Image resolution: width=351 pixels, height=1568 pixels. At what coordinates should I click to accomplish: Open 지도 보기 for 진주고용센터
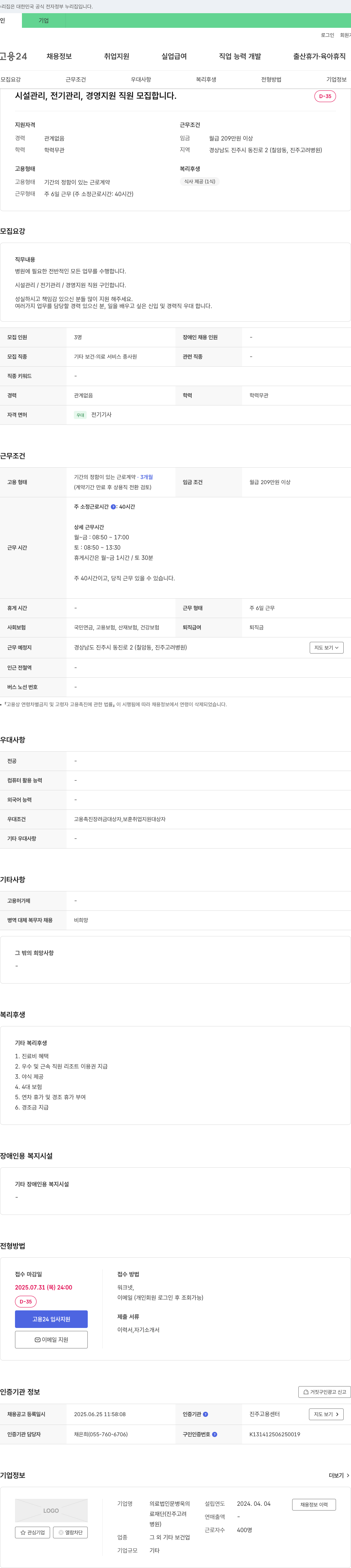326,1414
